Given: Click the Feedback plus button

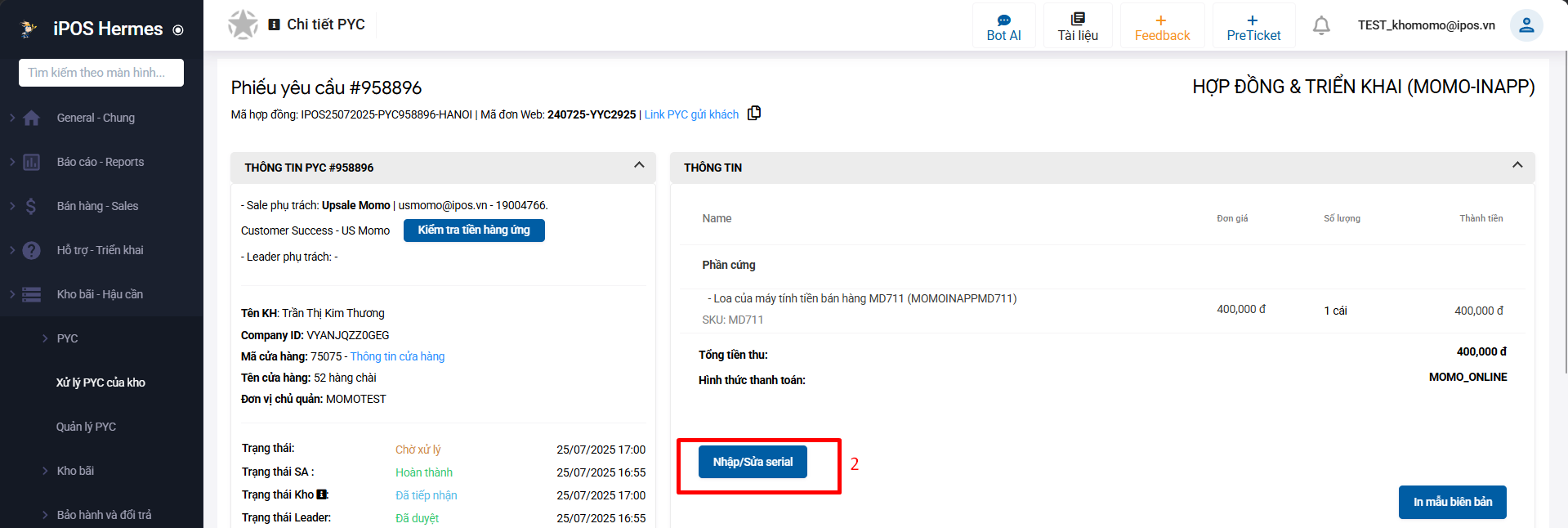Looking at the screenshot, I should 1161,27.
